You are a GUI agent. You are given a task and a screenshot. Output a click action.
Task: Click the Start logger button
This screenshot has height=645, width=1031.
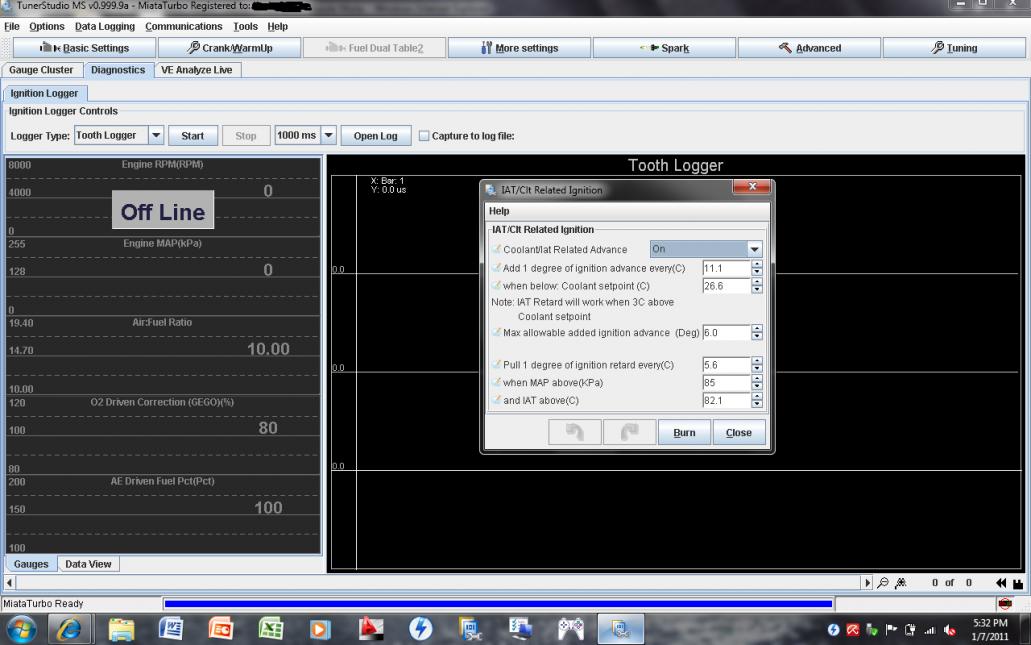192,136
